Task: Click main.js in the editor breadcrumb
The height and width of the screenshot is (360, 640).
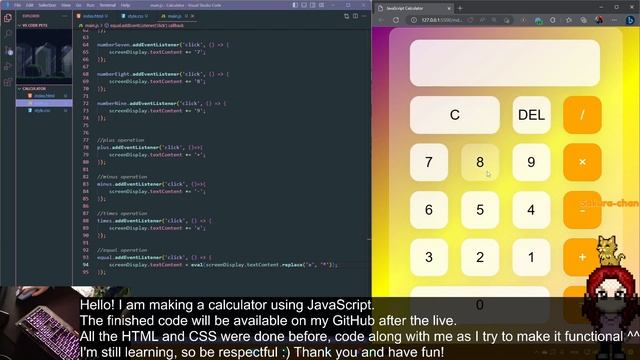Action: click(92, 25)
